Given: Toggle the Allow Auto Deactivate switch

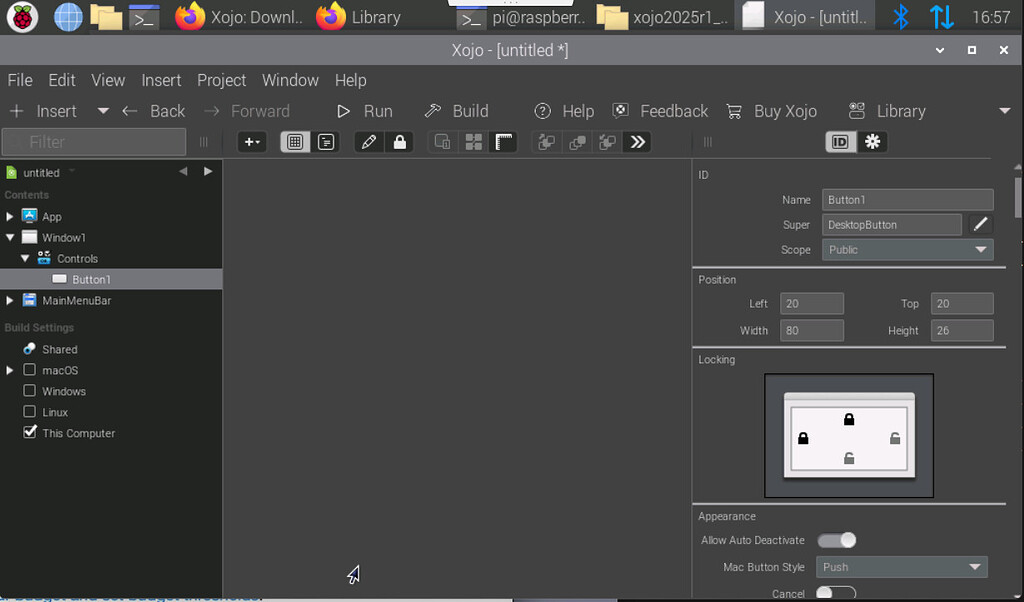Looking at the screenshot, I should coord(837,540).
